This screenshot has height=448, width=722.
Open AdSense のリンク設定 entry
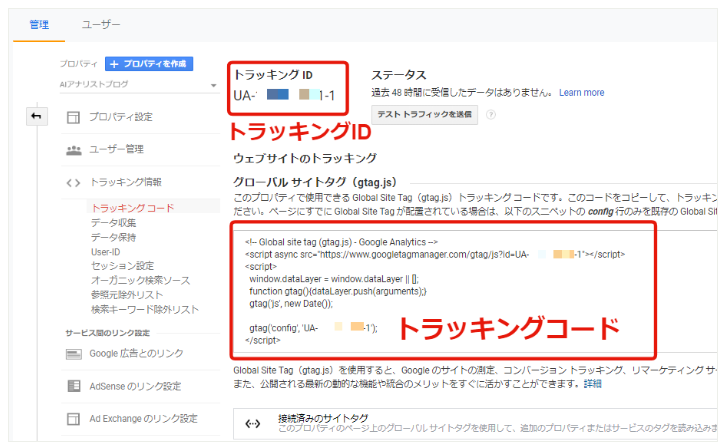pos(135,386)
